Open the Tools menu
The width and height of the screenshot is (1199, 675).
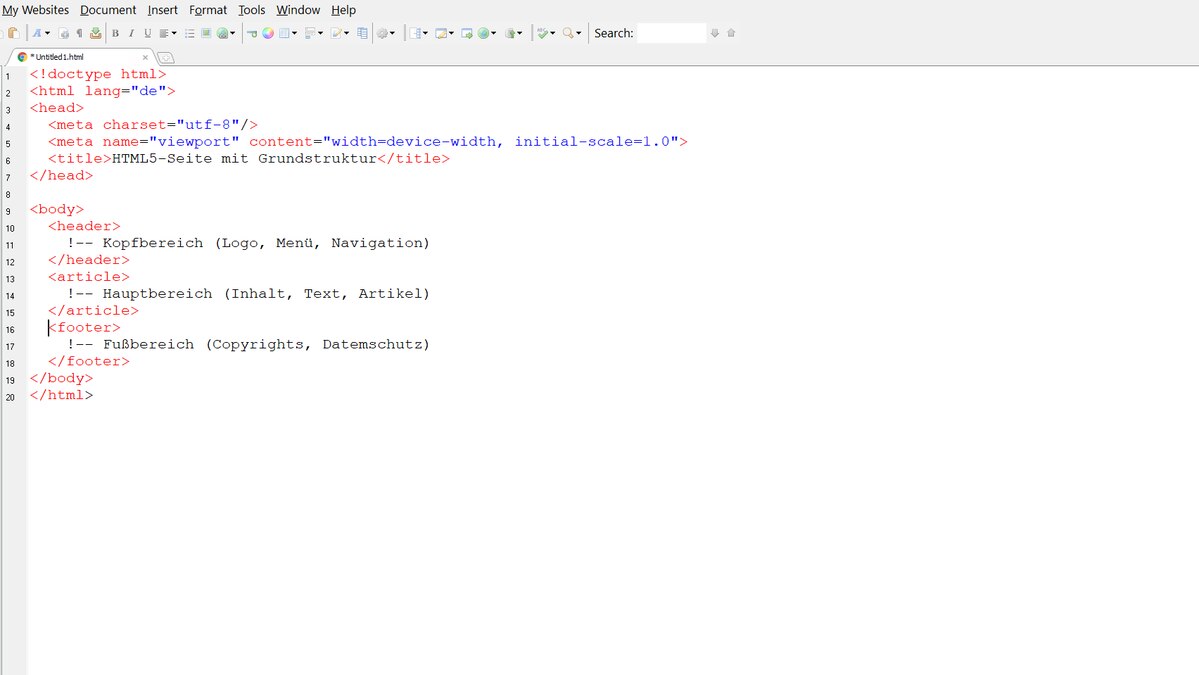click(252, 10)
